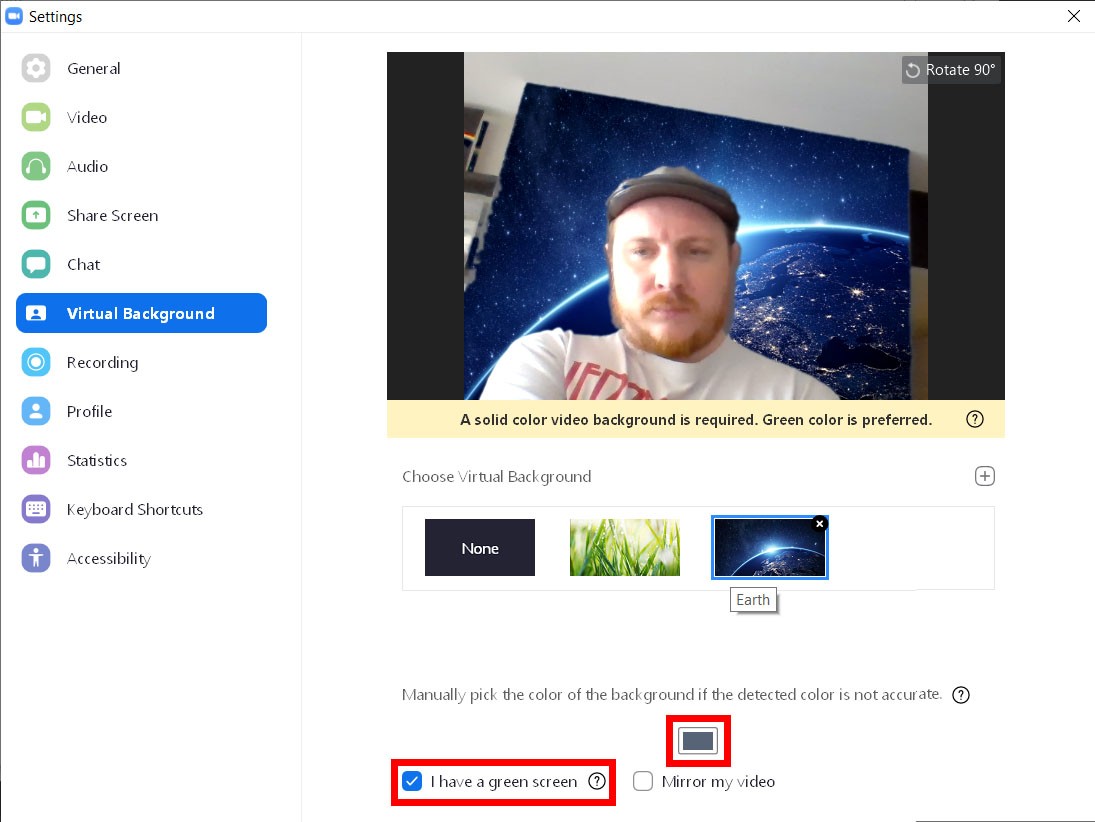Click the Recording circle icon
The height and width of the screenshot is (822, 1095).
(x=36, y=362)
